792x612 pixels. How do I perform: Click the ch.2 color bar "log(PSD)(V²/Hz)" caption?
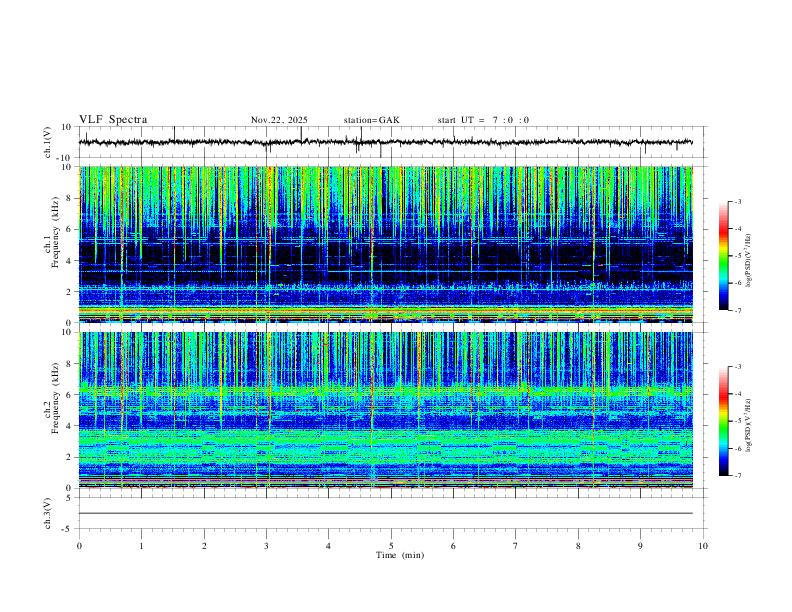click(x=749, y=426)
